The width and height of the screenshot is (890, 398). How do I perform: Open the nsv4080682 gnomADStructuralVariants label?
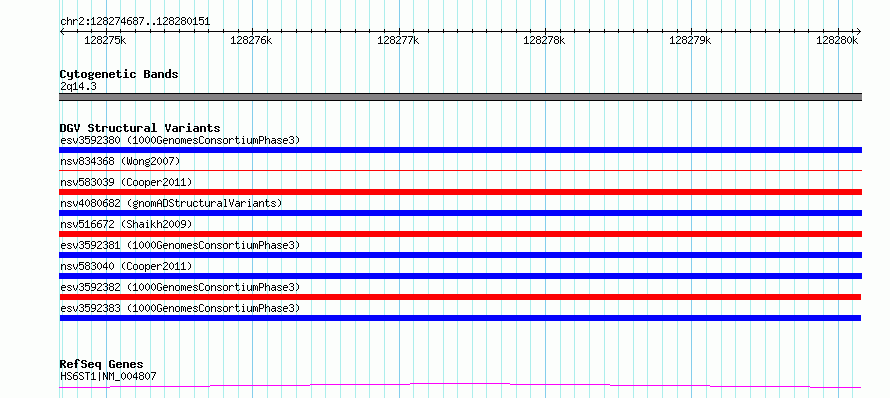point(171,203)
